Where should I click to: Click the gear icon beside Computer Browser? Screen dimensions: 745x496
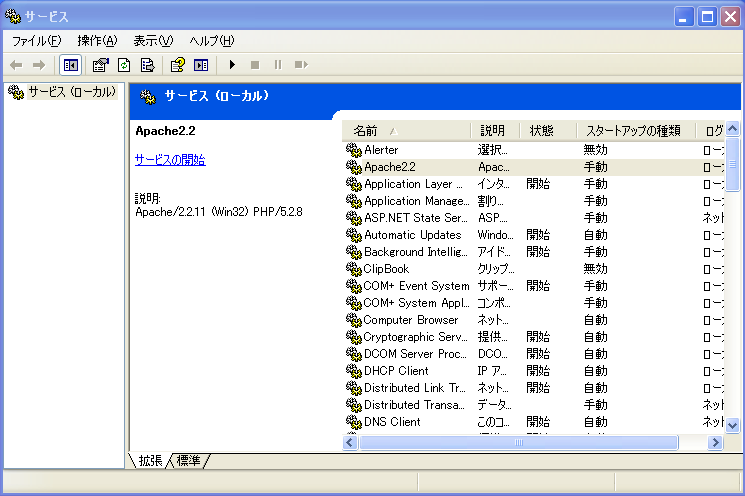[353, 320]
